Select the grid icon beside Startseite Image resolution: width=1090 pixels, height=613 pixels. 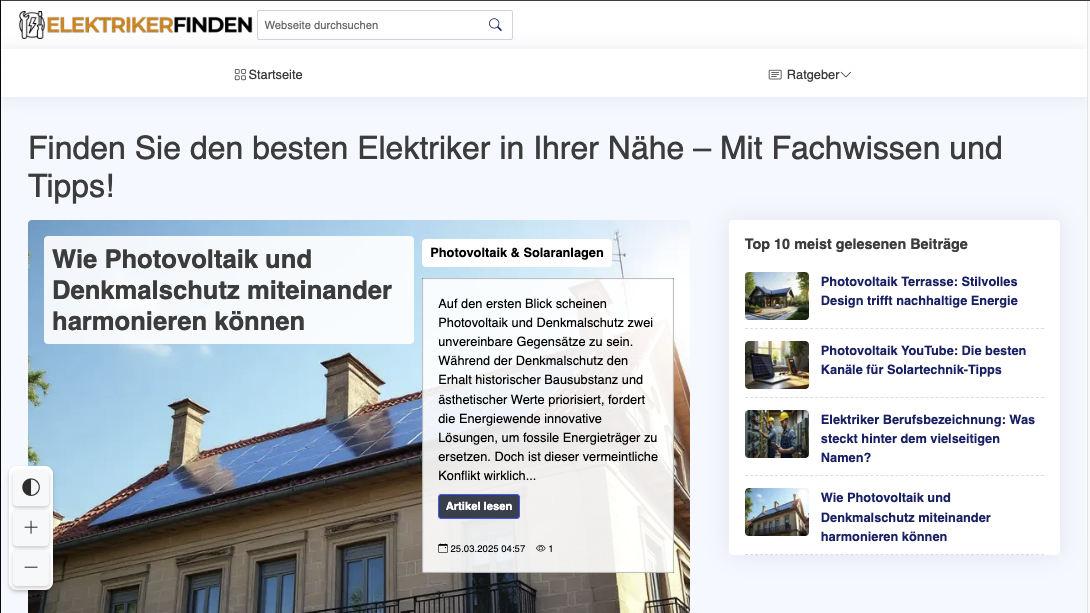(238, 74)
